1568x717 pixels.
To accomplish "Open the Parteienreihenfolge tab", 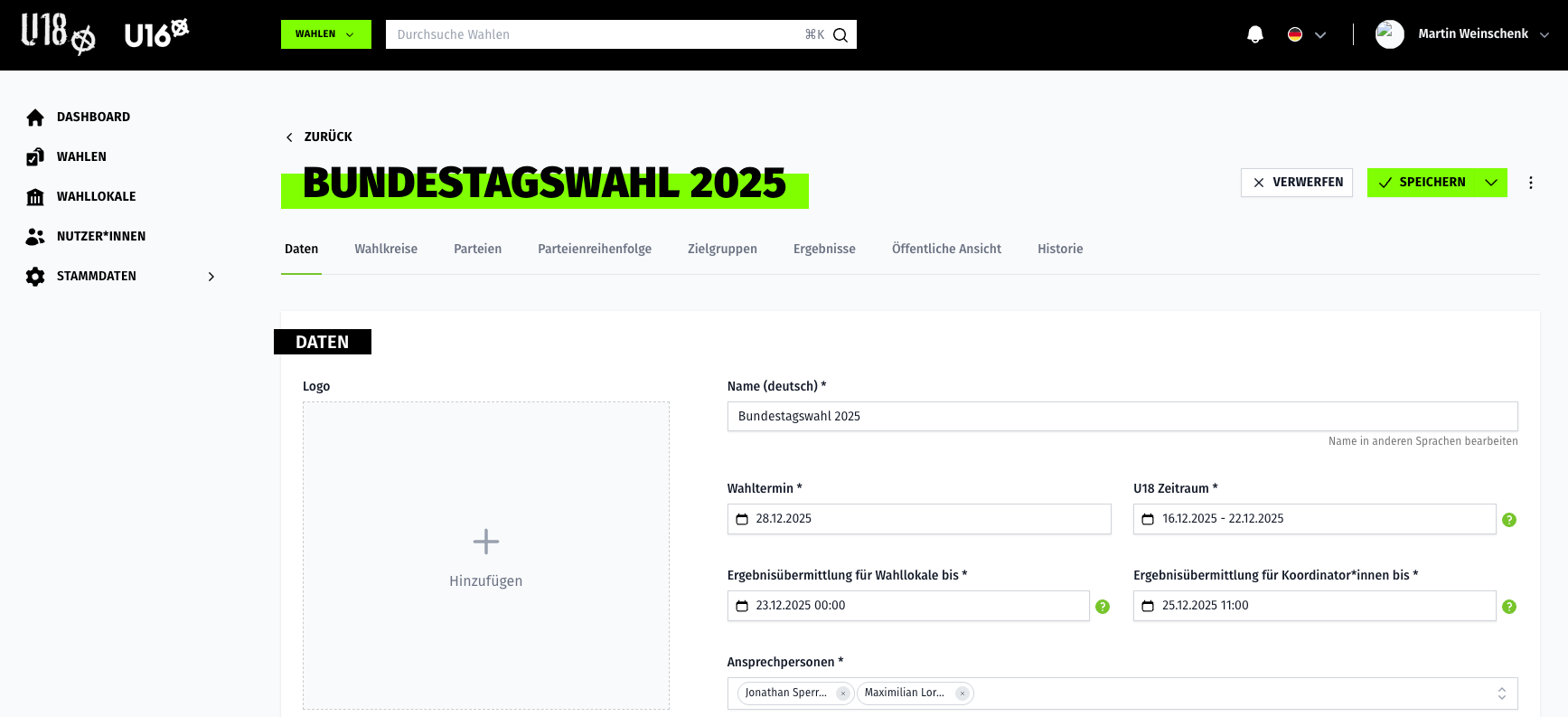I will click(x=595, y=249).
